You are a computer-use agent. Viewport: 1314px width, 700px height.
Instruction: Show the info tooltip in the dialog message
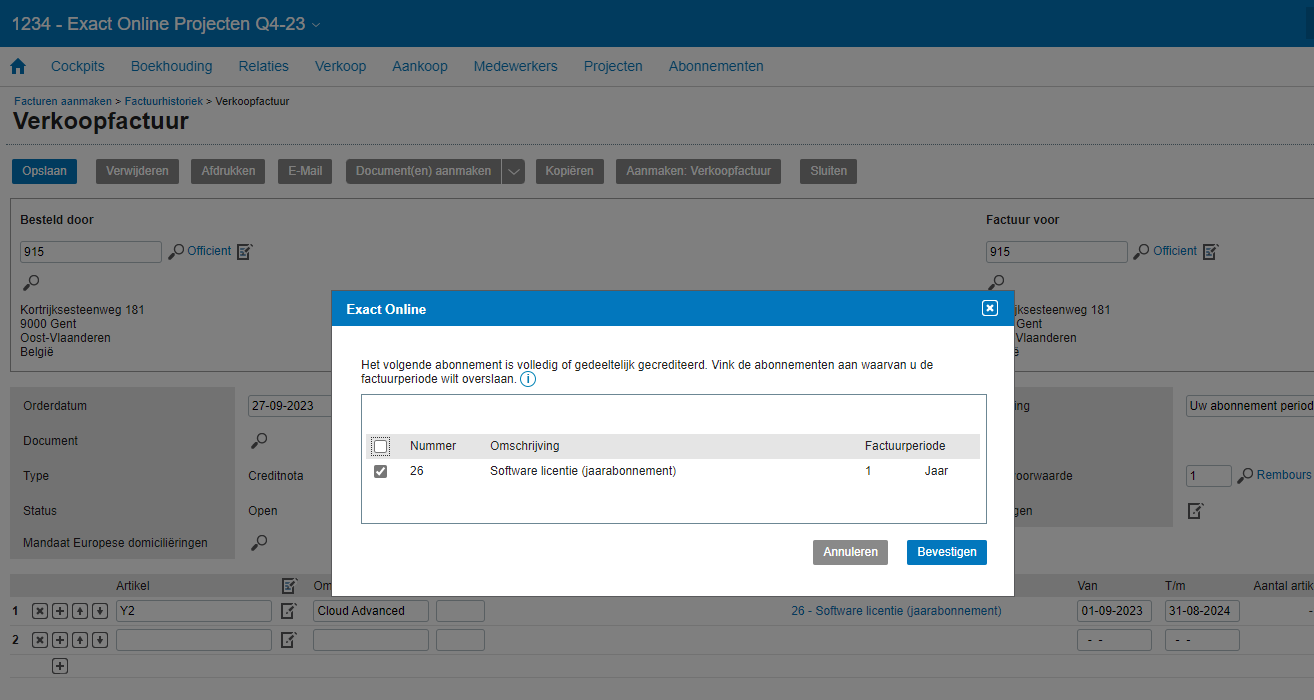coord(528,380)
